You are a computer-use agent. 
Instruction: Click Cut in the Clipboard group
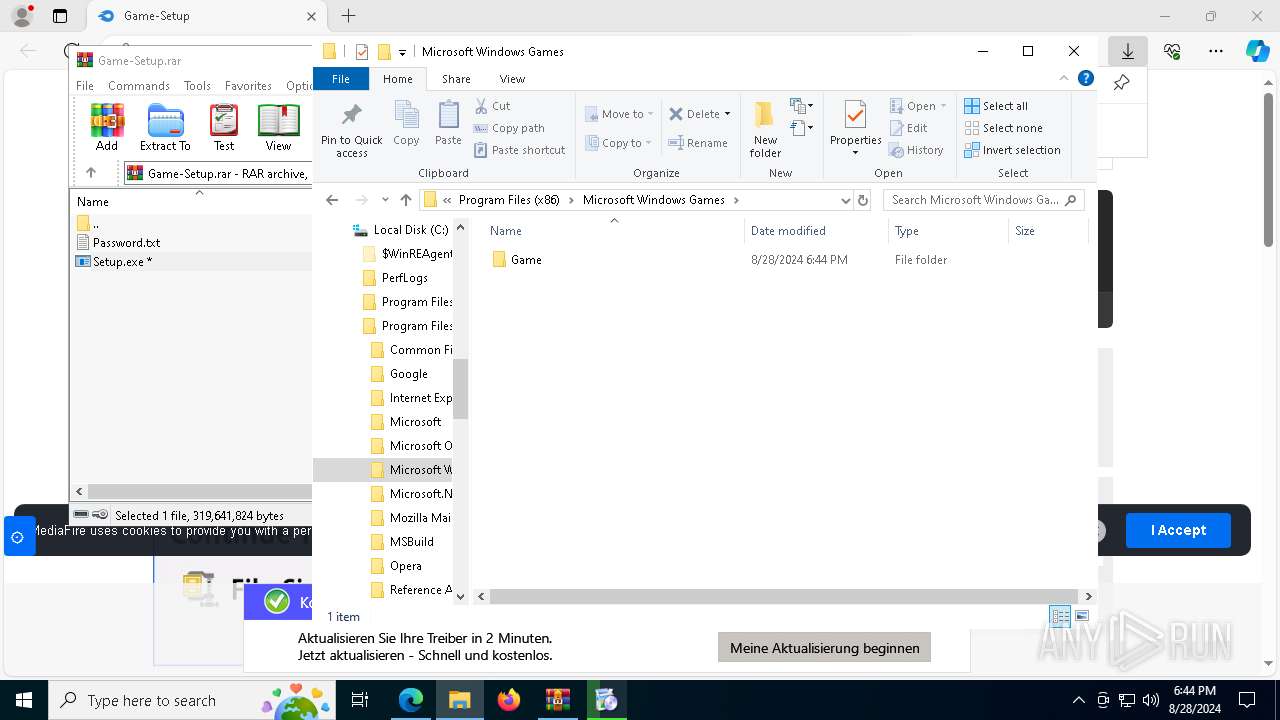pyautogui.click(x=492, y=106)
